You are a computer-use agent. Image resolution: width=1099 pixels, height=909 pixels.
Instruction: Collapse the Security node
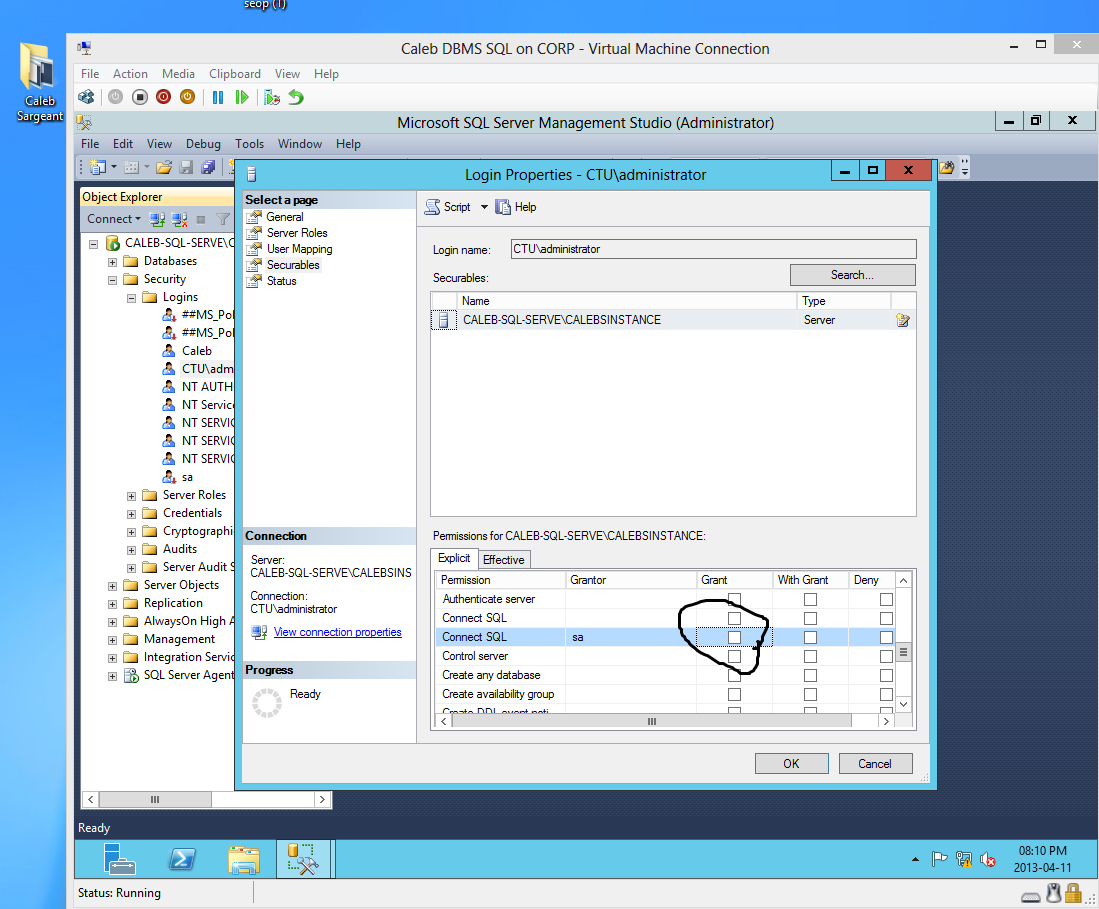pyautogui.click(x=112, y=280)
